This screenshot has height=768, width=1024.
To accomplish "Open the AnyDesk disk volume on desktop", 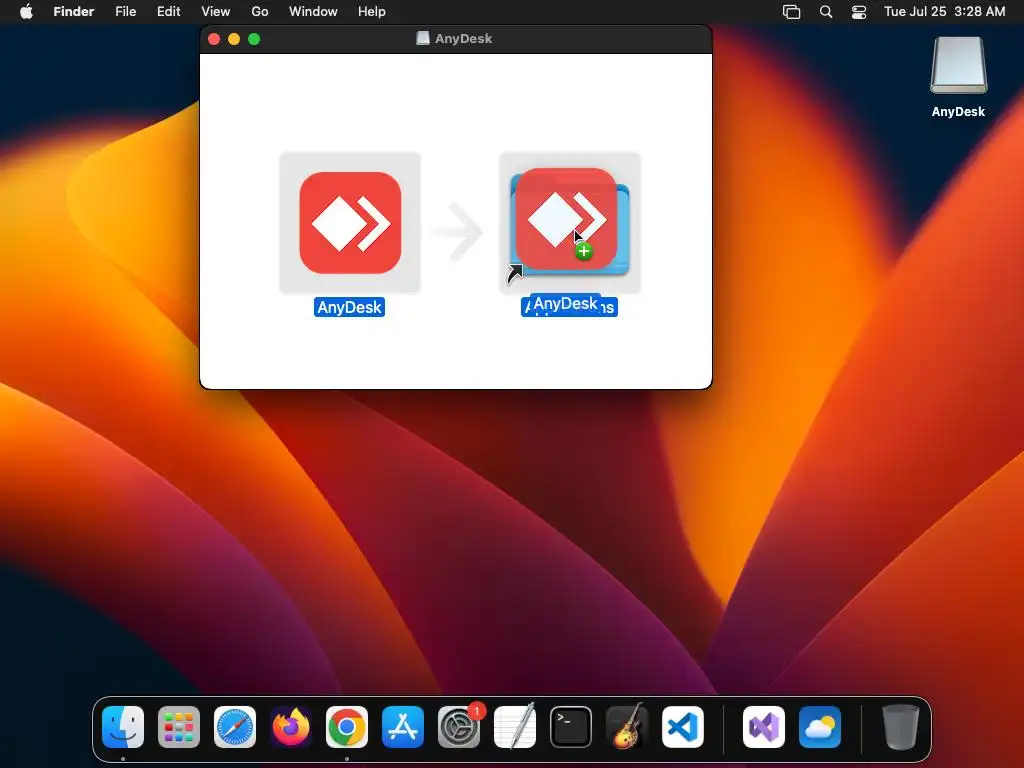I will 958,65.
